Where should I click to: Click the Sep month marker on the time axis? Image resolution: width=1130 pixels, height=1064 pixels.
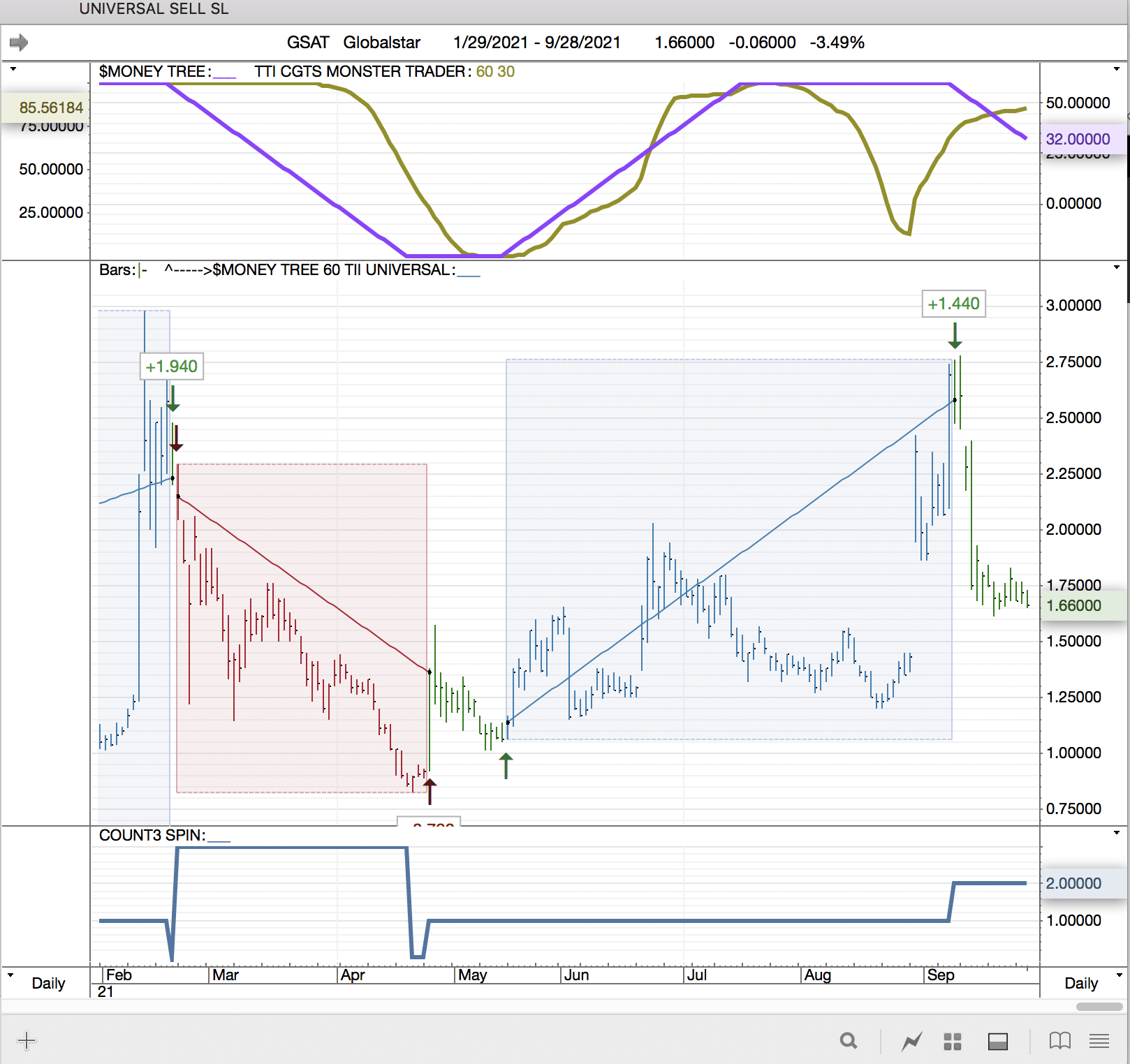pos(940,975)
